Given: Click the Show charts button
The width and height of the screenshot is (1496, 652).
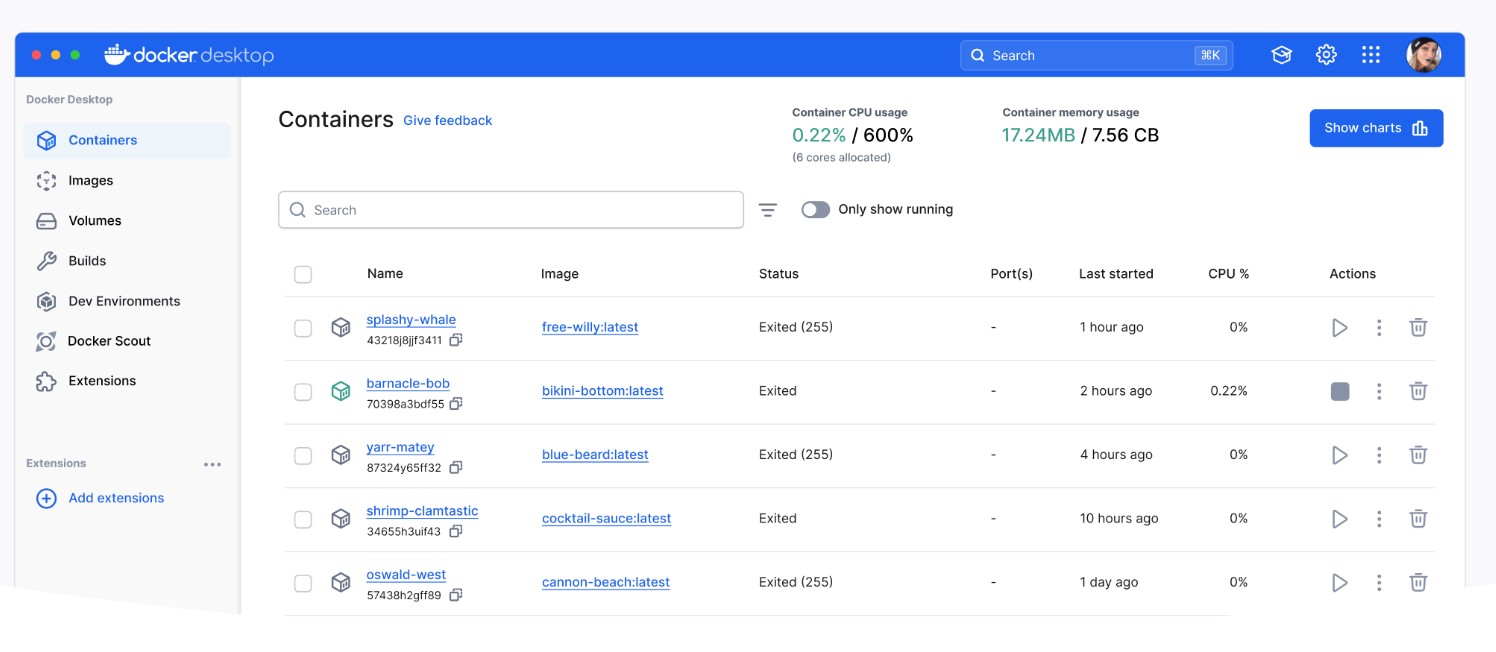Looking at the screenshot, I should (x=1375, y=128).
